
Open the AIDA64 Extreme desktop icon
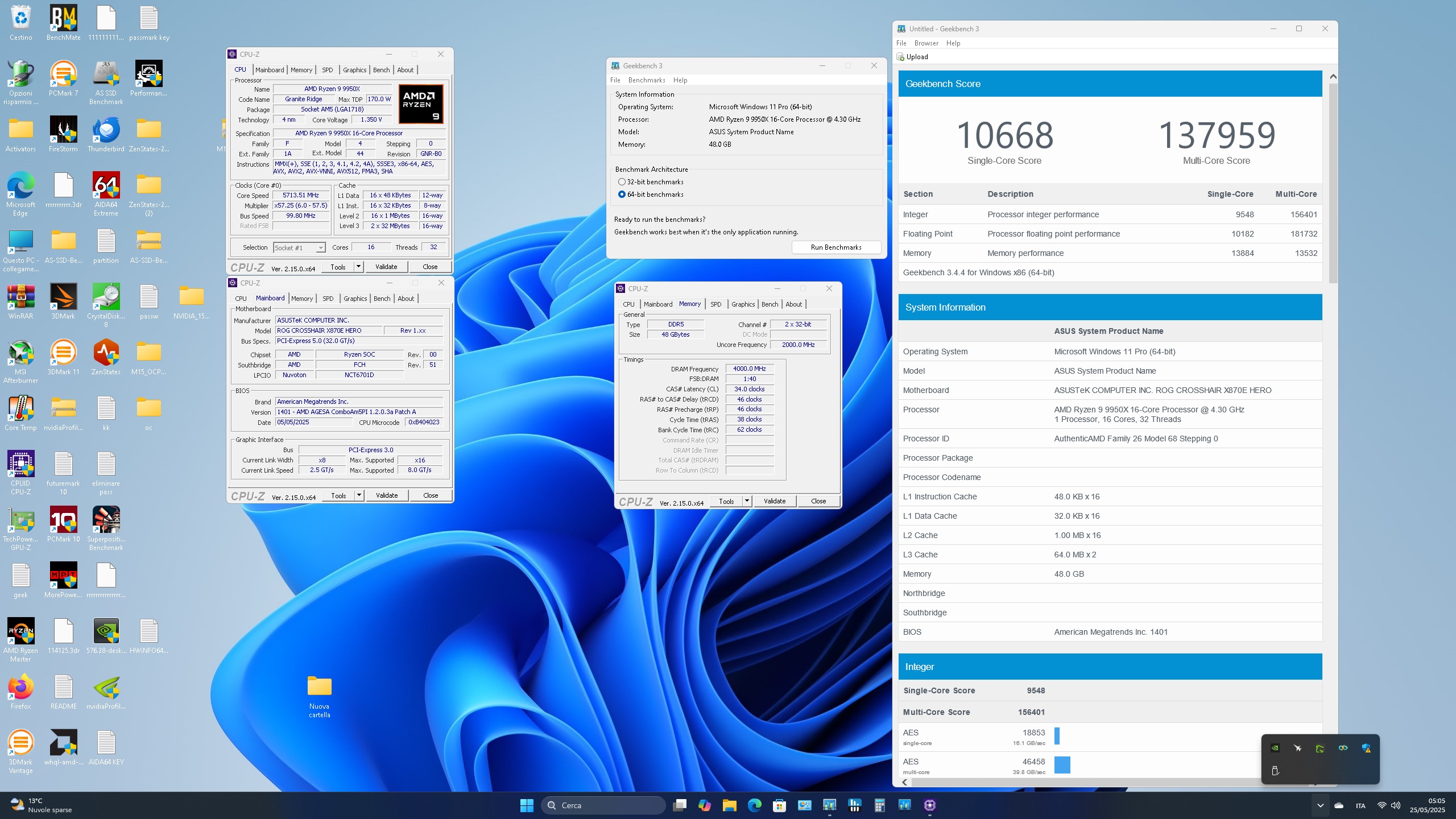coord(106,195)
